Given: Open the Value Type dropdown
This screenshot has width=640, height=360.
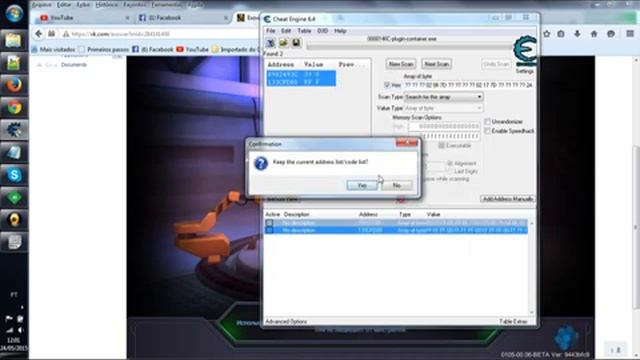Looking at the screenshot, I should click(444, 108).
